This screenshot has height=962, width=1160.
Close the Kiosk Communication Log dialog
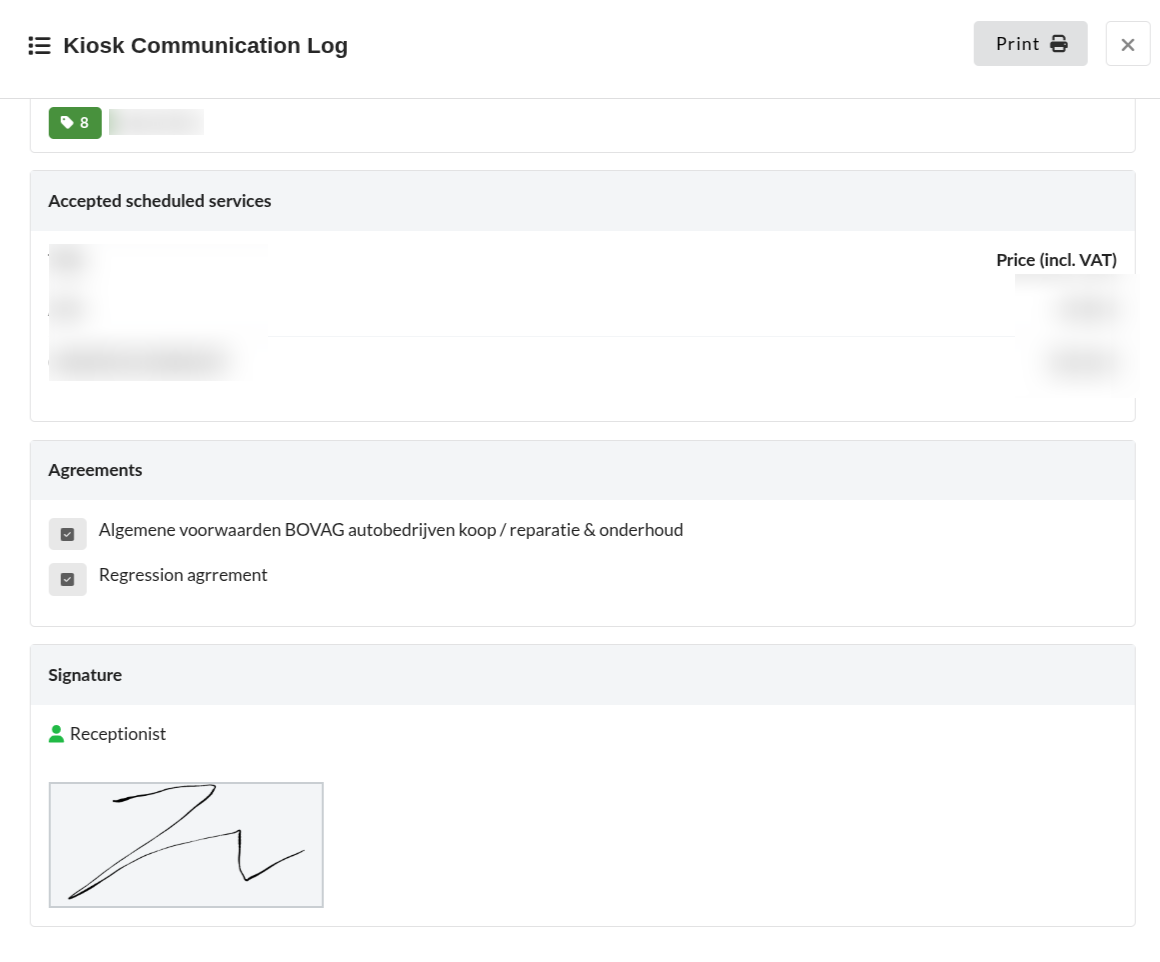point(1127,44)
